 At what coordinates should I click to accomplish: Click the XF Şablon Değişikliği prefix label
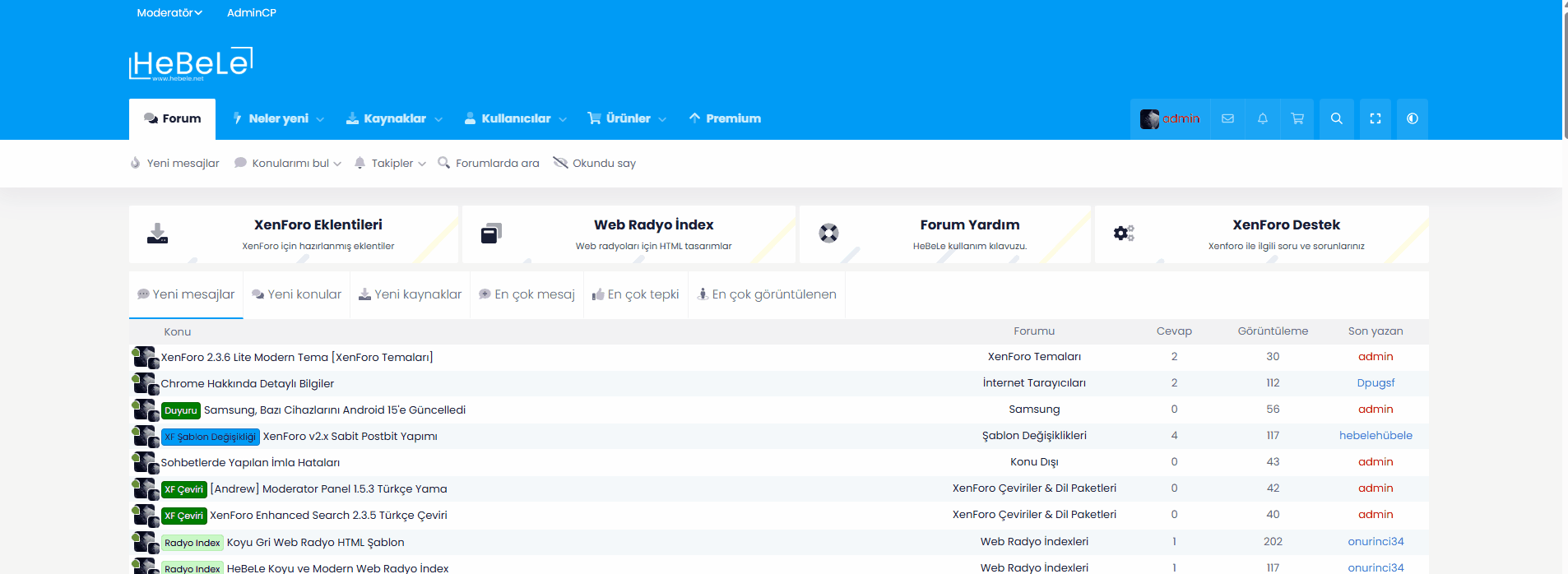tap(211, 437)
